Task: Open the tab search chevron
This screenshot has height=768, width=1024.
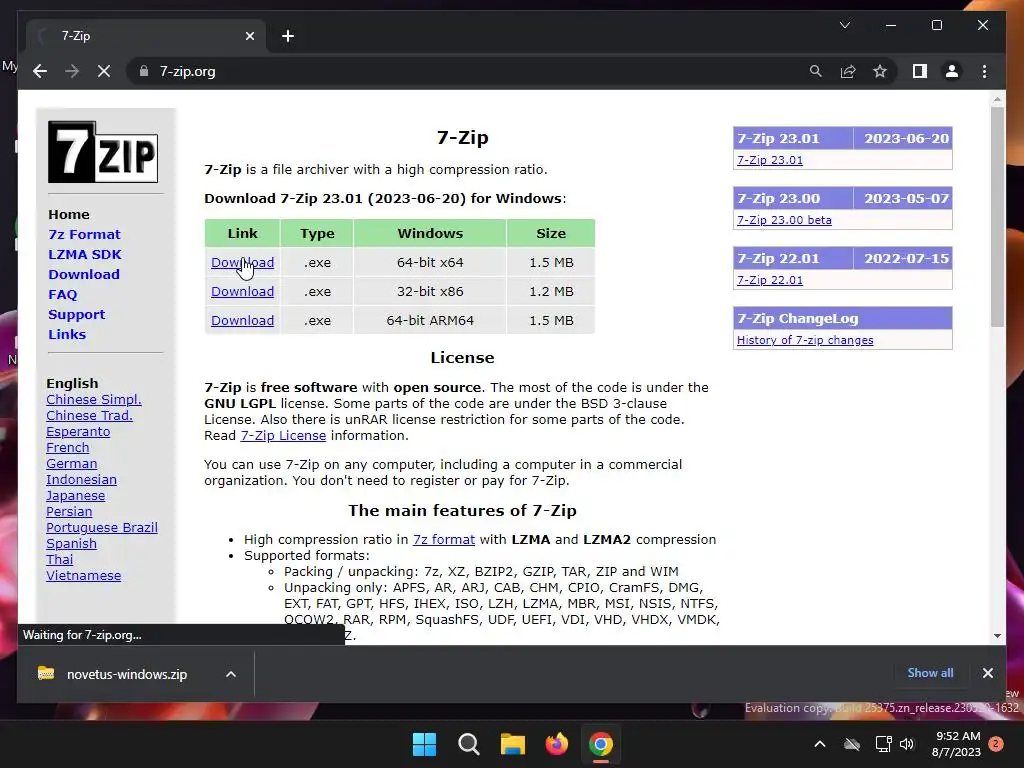Action: pos(844,25)
